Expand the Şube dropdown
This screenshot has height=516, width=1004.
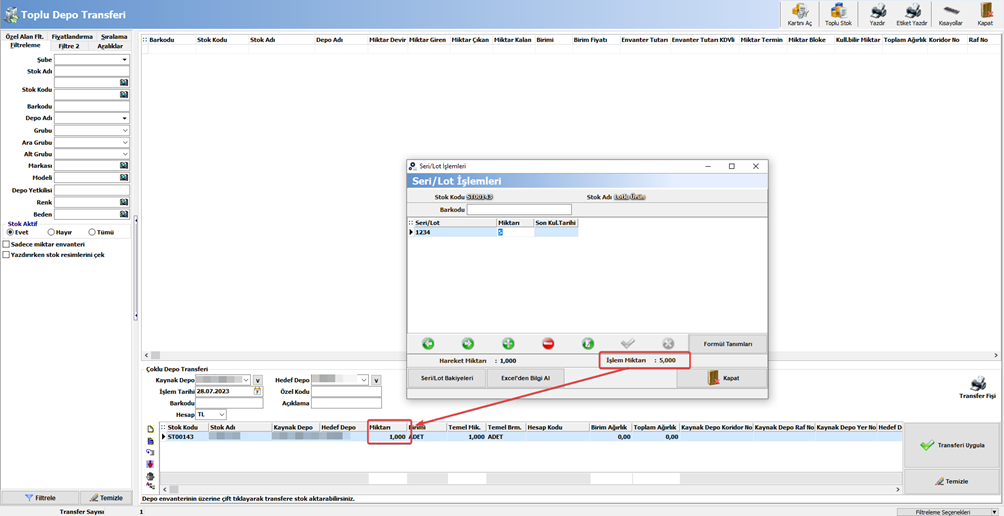click(124, 60)
